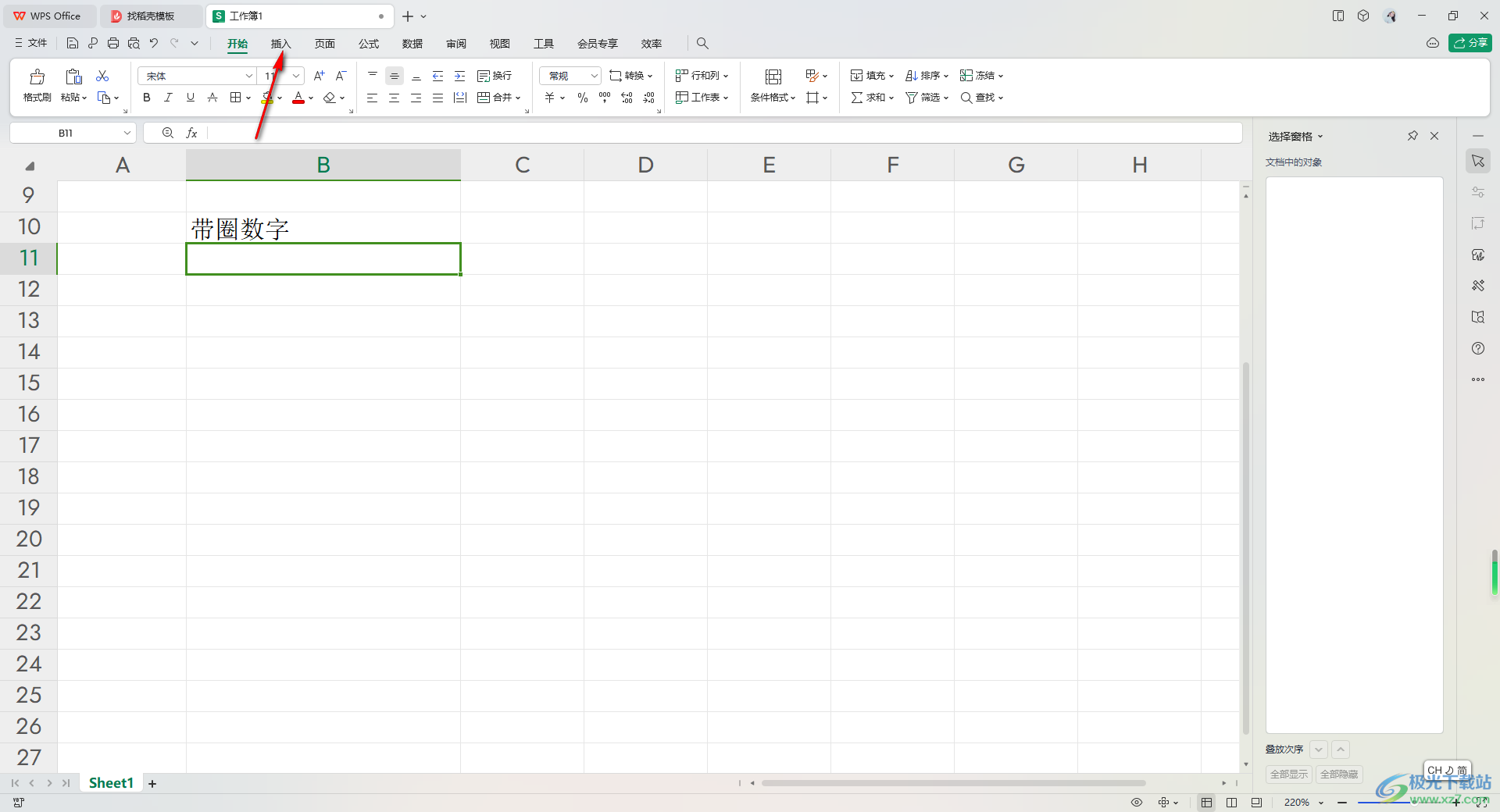Click the formula bar input
This screenshot has height=812, width=1500.
click(723, 133)
